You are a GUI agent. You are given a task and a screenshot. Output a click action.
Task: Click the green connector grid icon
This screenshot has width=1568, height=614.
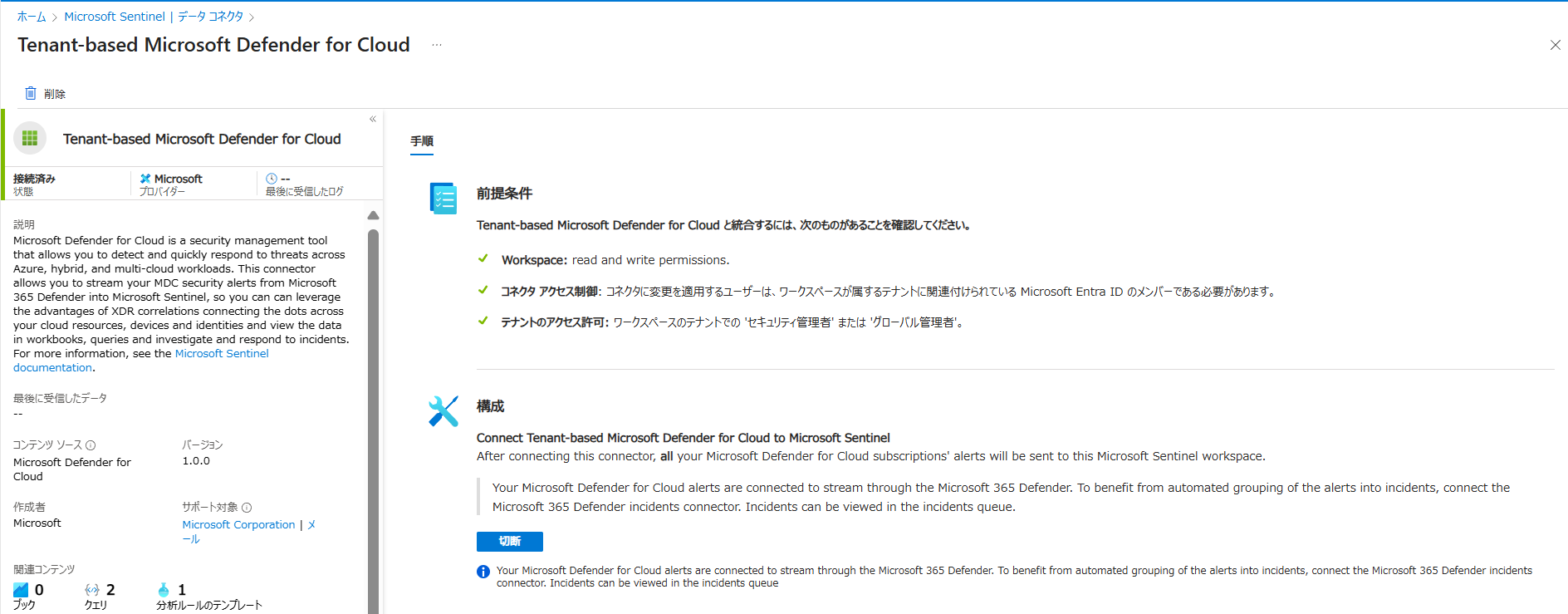[30, 139]
